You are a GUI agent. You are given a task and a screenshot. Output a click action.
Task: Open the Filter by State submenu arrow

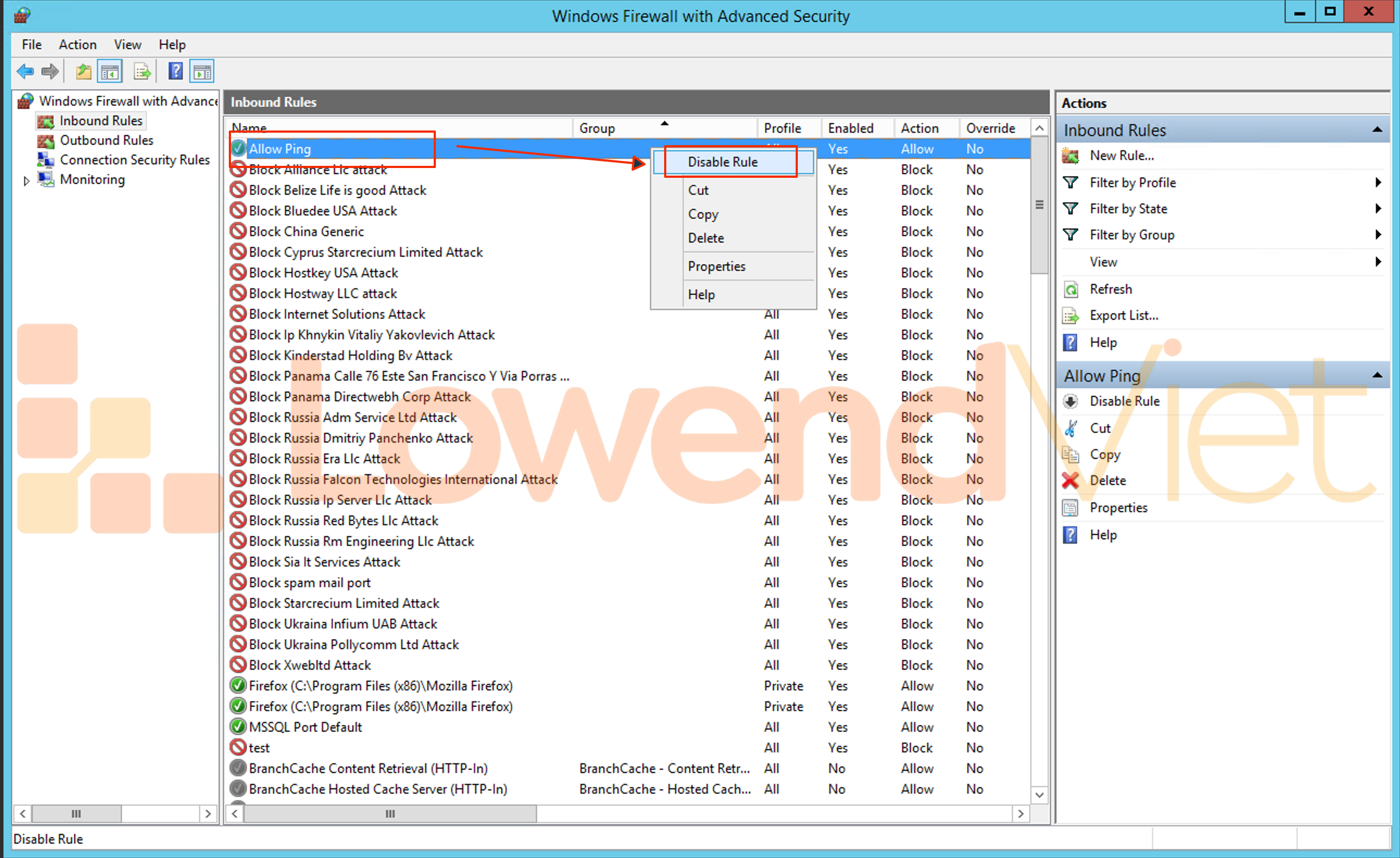pos(1378,209)
